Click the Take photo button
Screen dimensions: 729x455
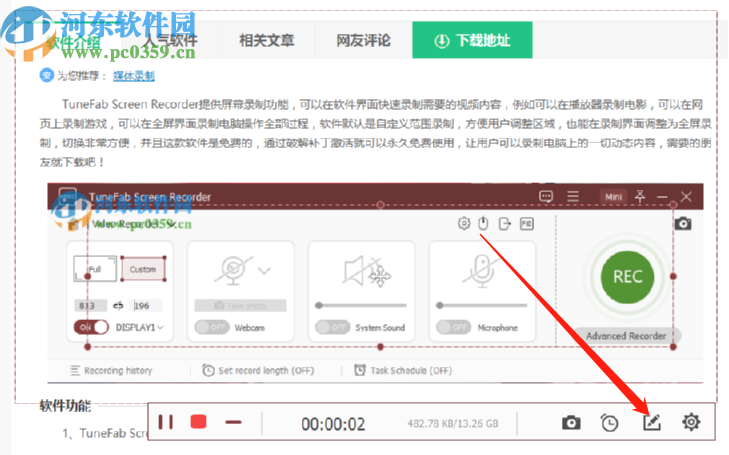pos(240,305)
